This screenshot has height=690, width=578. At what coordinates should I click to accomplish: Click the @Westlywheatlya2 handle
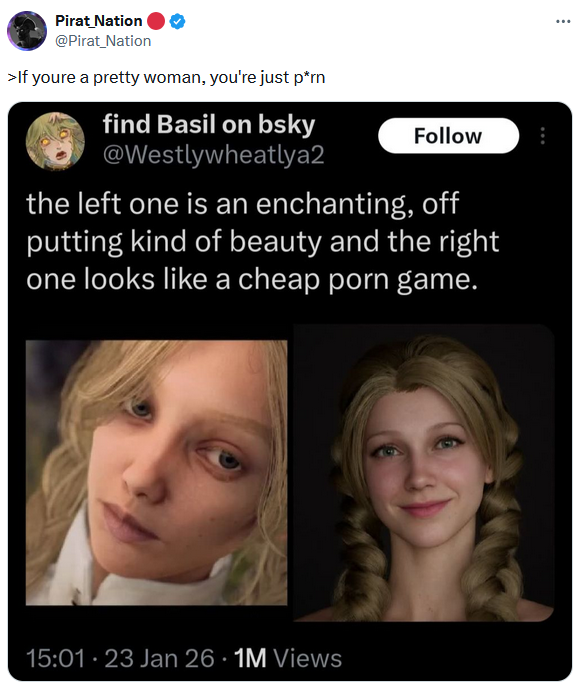click(214, 154)
